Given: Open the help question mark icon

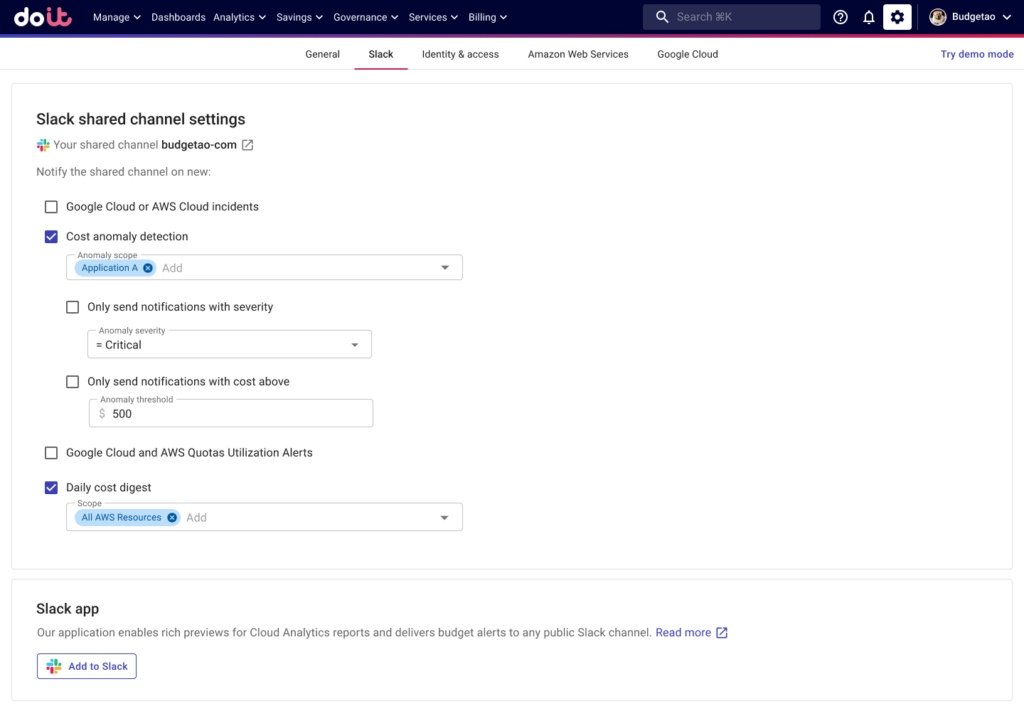Looking at the screenshot, I should point(841,17).
